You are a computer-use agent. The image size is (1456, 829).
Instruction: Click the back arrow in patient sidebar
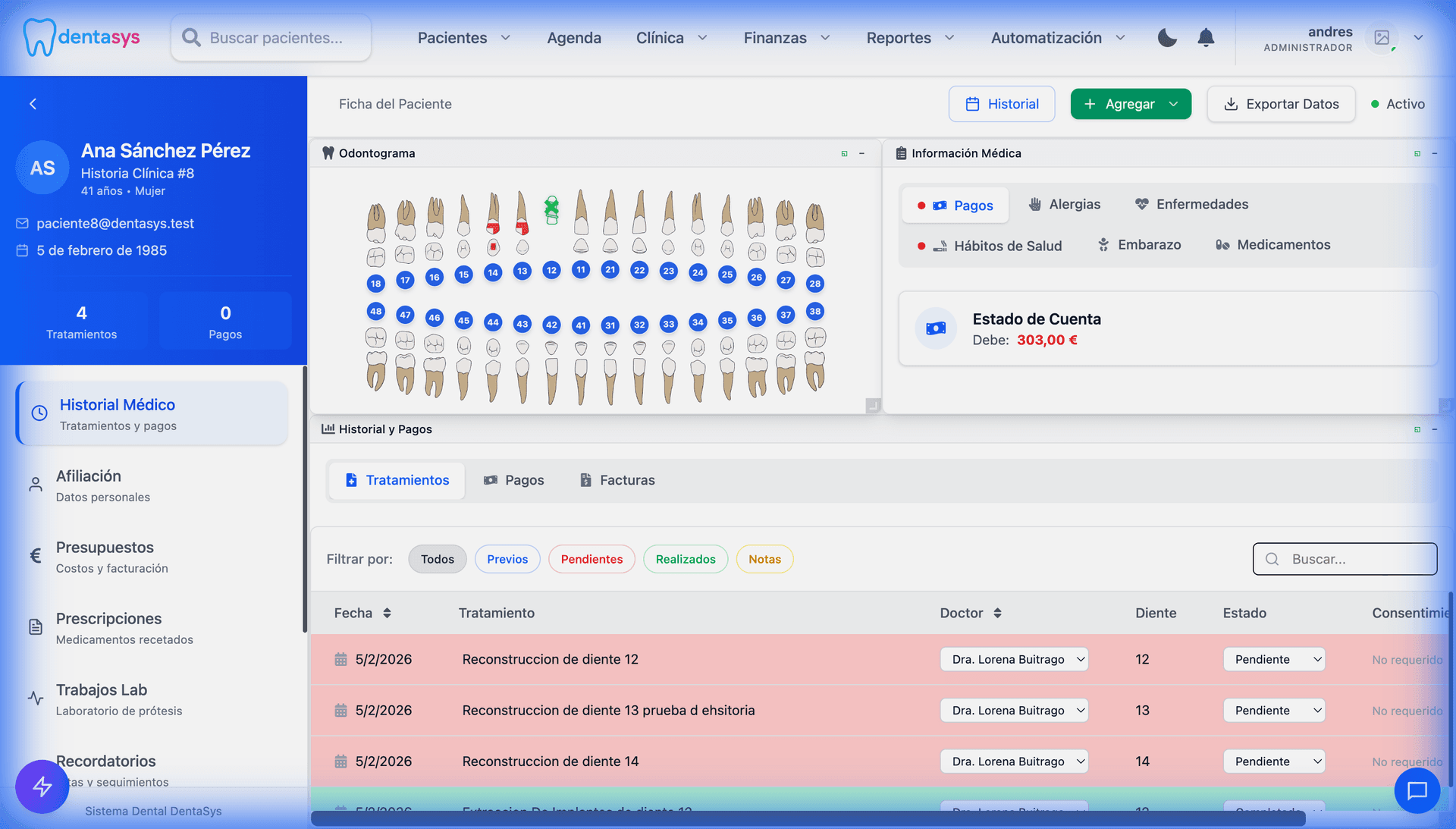pyautogui.click(x=33, y=104)
